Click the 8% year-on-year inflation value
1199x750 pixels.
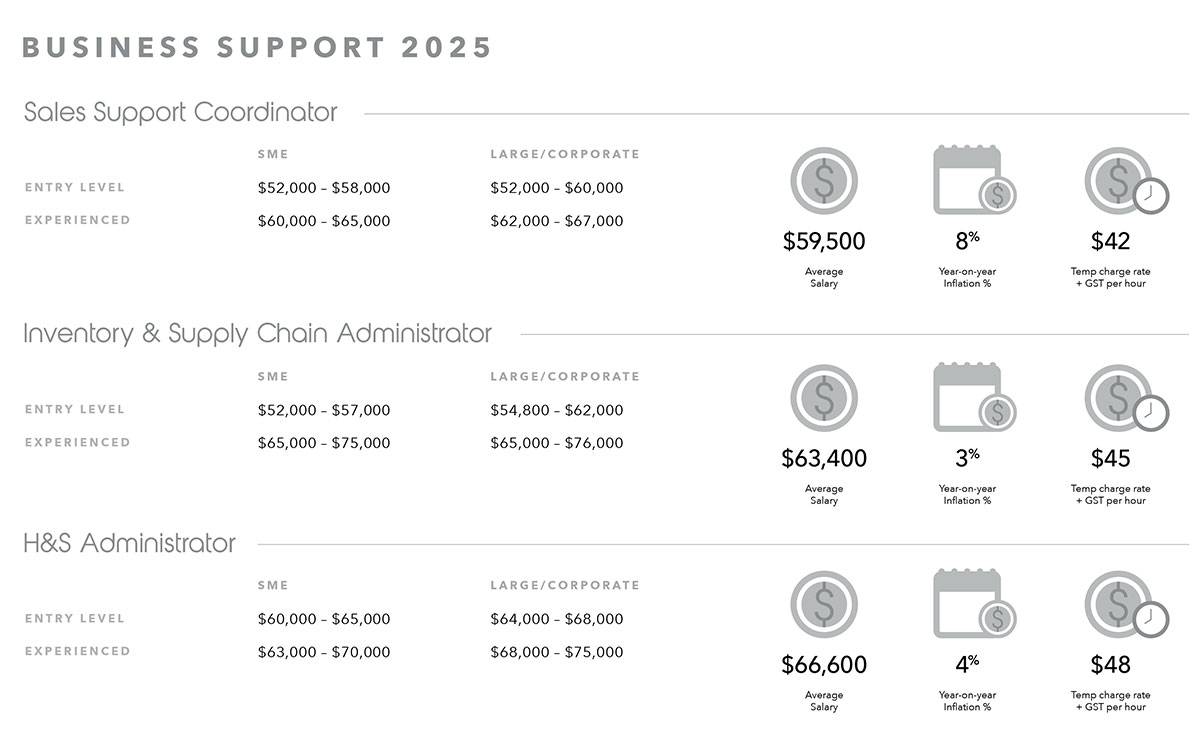tap(966, 241)
